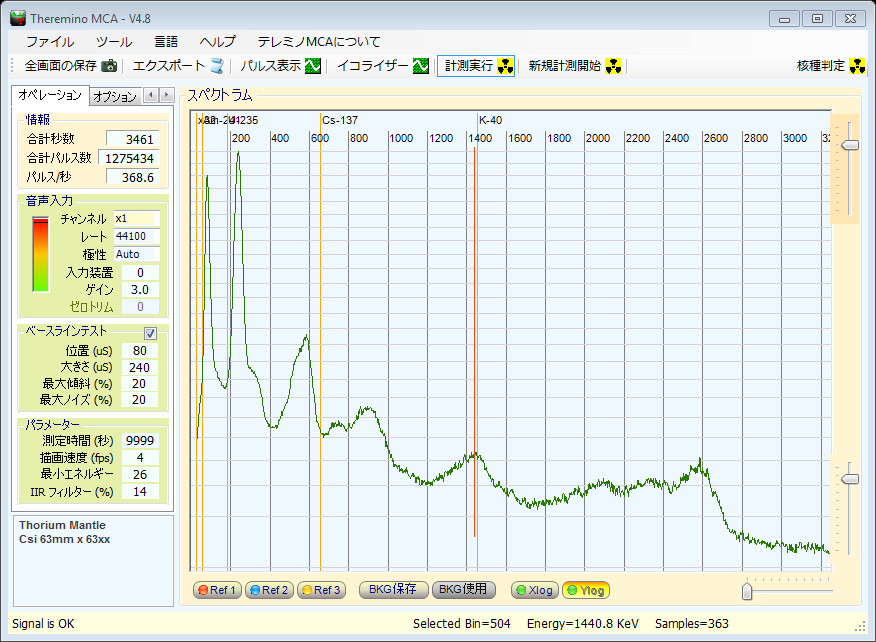Click the 最小エネルギー field showing 26
This screenshot has width=876, height=642.
pyautogui.click(x=140, y=474)
